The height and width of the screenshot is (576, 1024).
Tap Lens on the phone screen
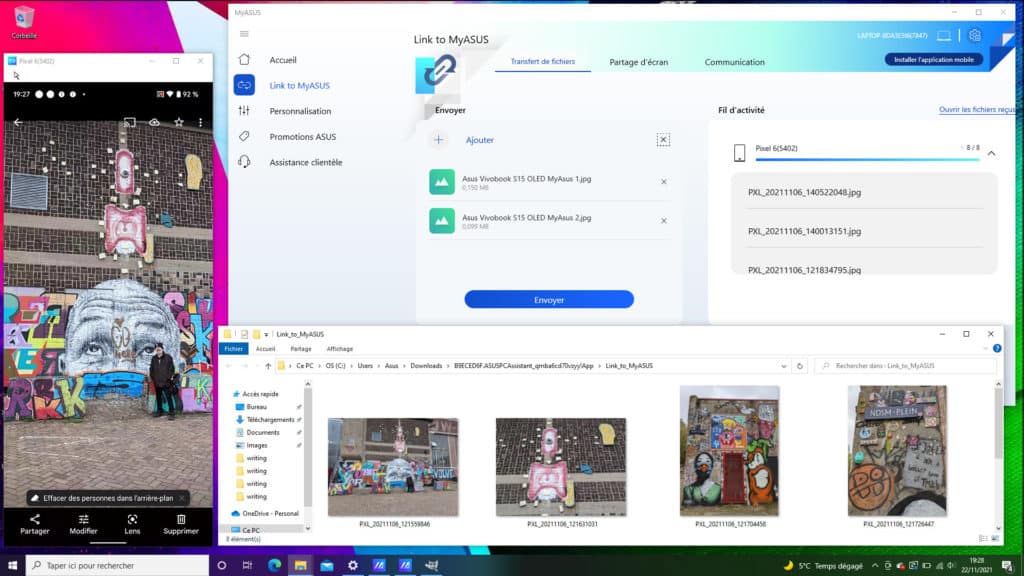coord(133,524)
